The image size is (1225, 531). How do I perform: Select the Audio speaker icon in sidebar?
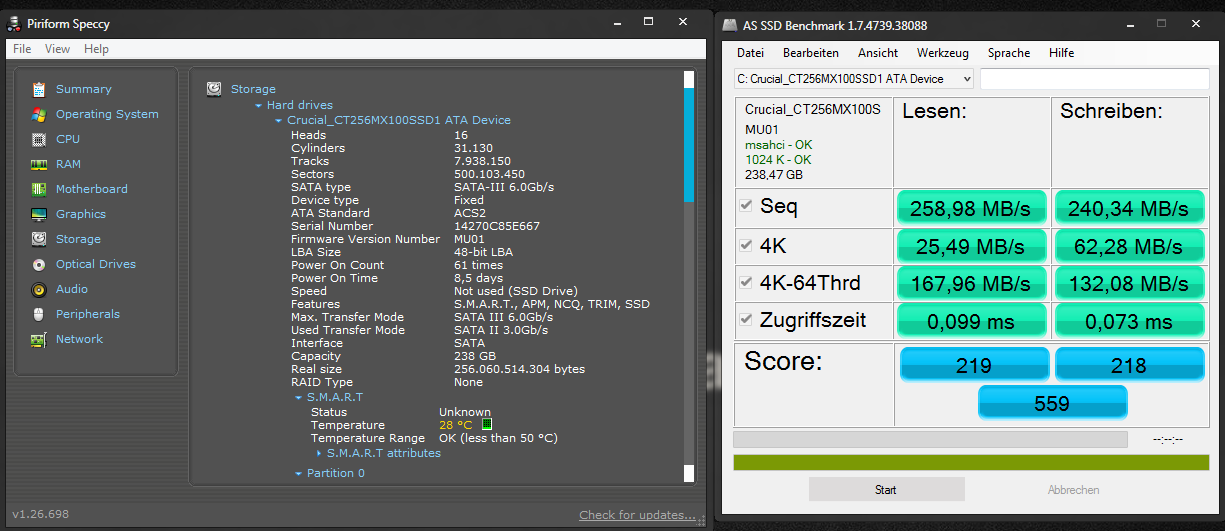[x=39, y=289]
